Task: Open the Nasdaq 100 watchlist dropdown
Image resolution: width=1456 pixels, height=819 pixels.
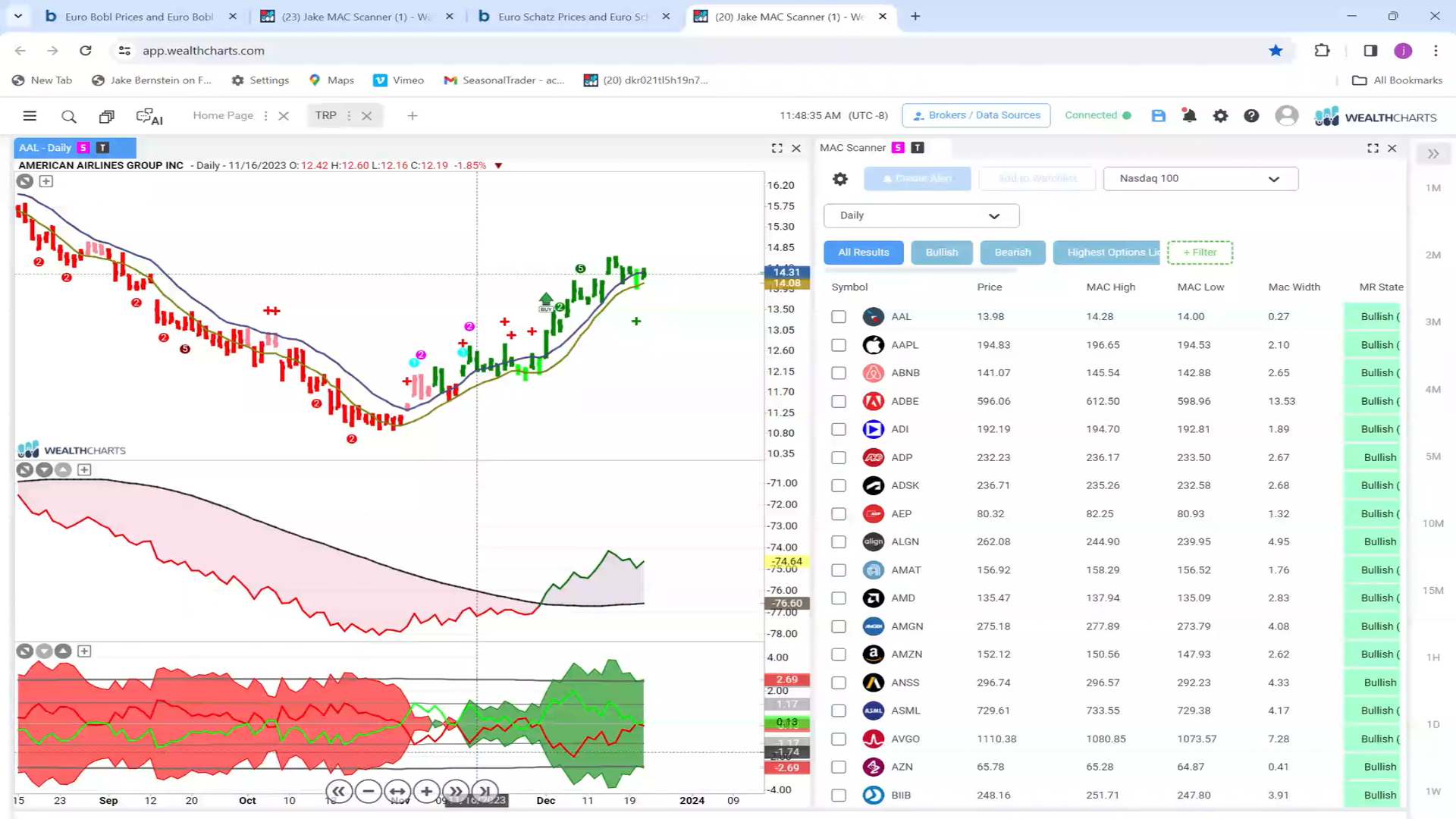Action: 1200,179
